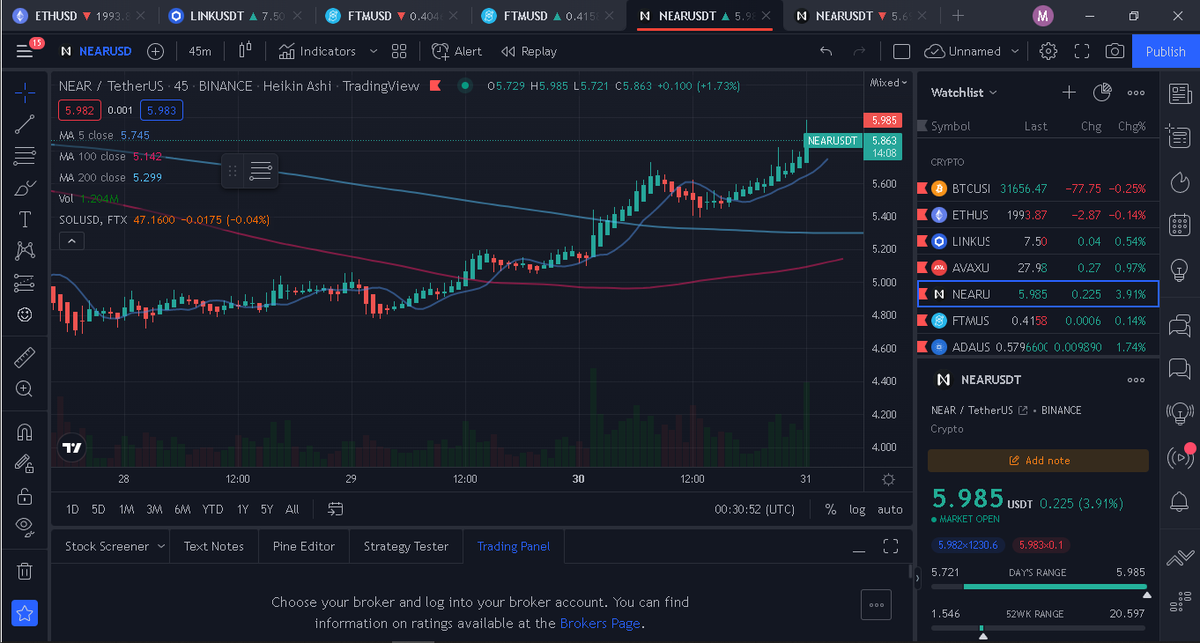The image size is (1200, 643).
Task: Open the Brokers Page link
Action: coord(600,623)
